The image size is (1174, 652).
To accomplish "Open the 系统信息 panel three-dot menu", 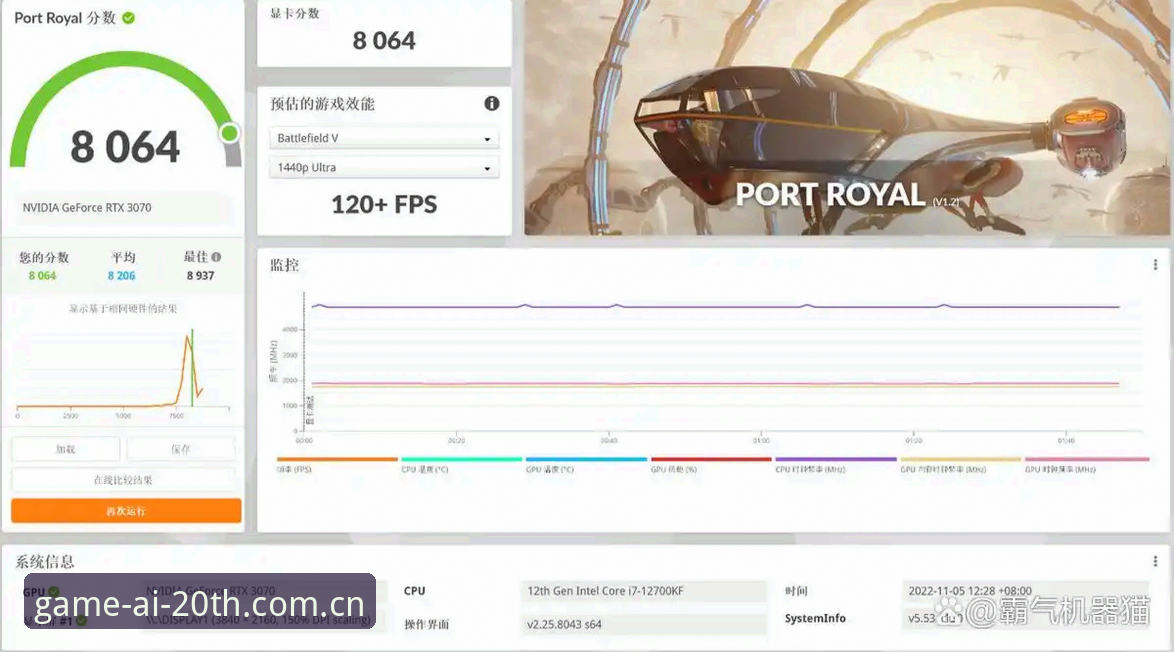I will (1155, 561).
